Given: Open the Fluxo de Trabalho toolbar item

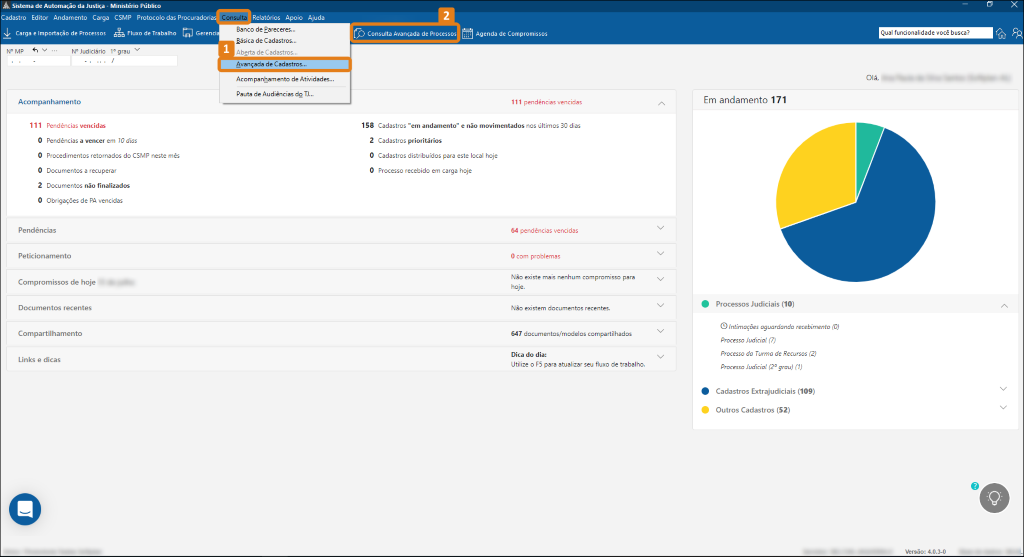Looking at the screenshot, I should coord(145,33).
